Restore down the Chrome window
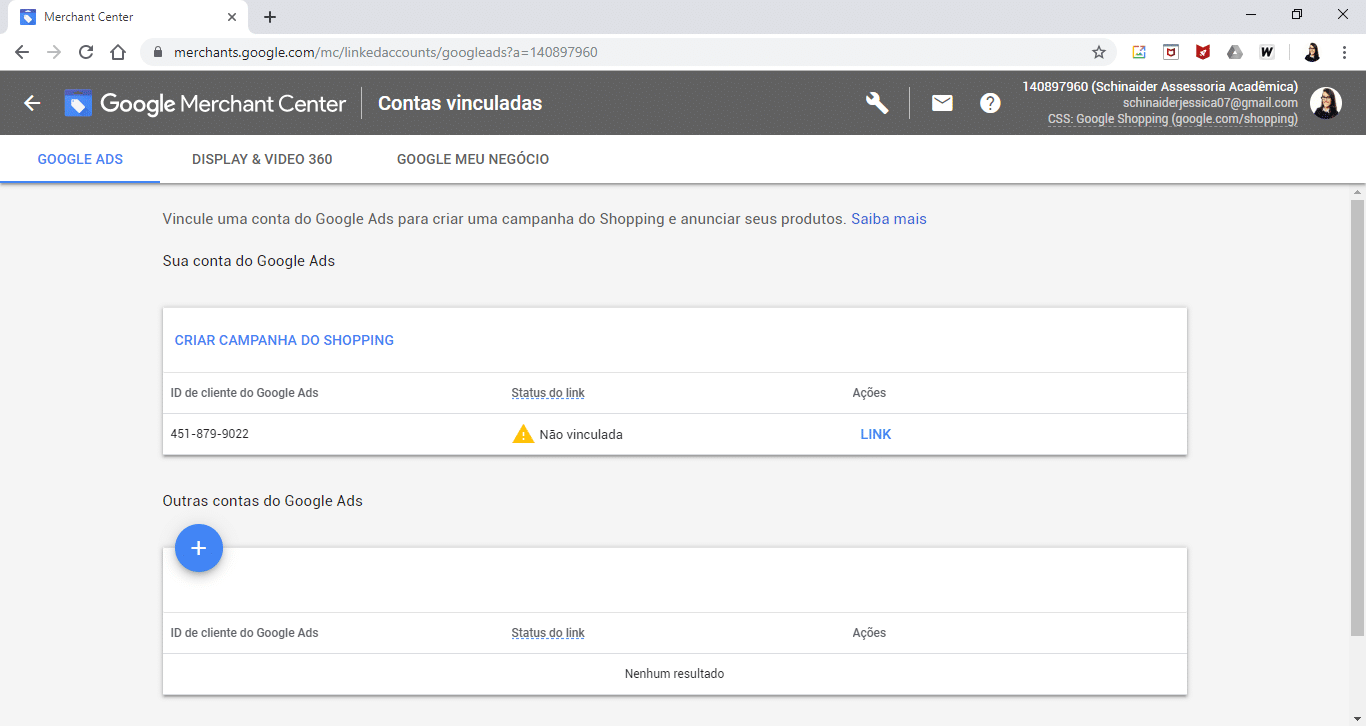 point(1297,15)
